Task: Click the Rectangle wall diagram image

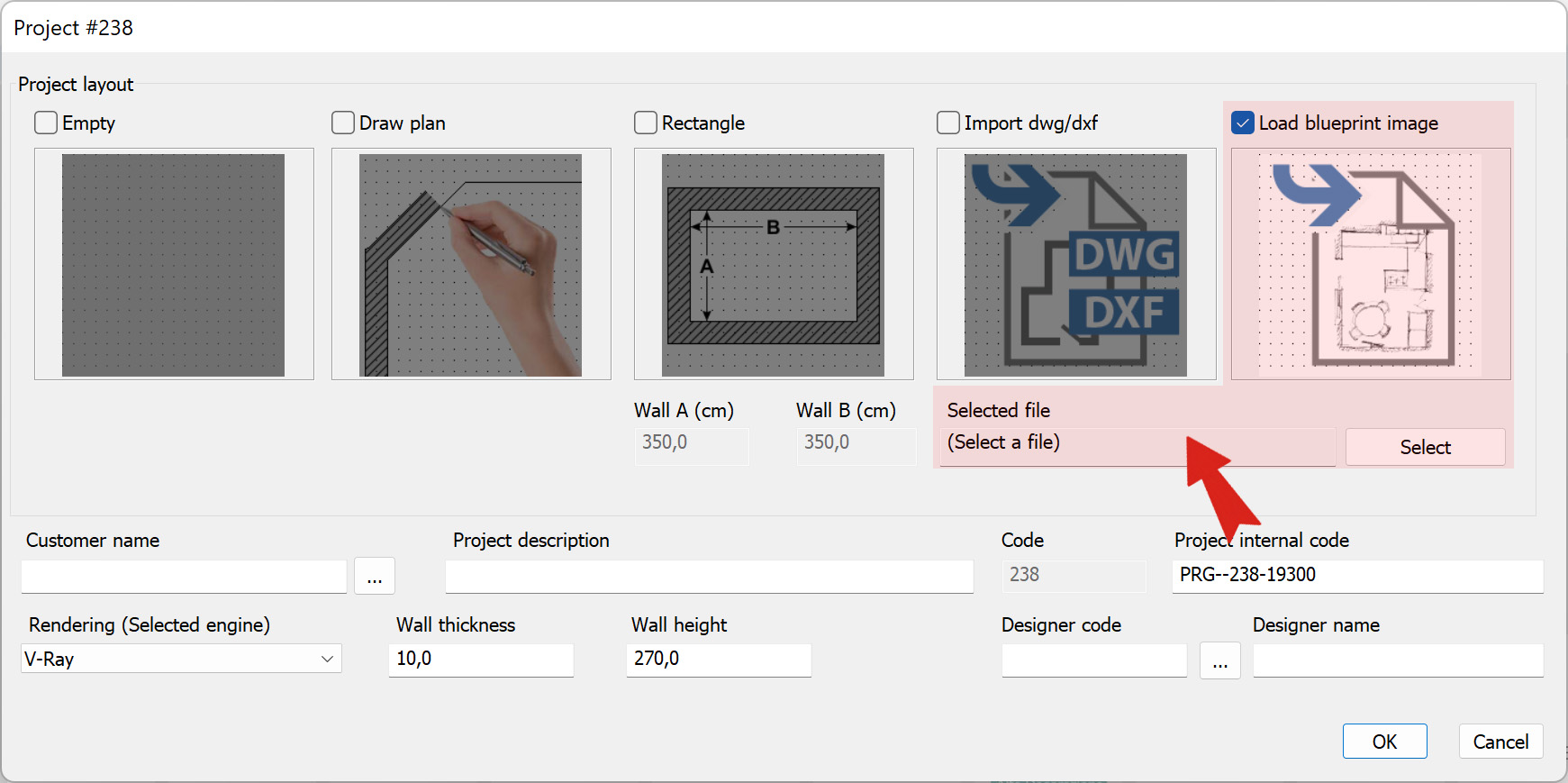Action: (x=774, y=264)
